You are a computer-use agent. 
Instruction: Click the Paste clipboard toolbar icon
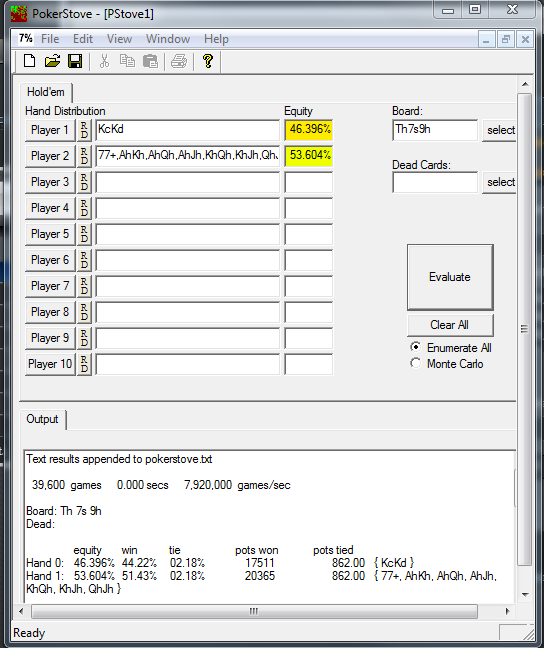click(150, 61)
